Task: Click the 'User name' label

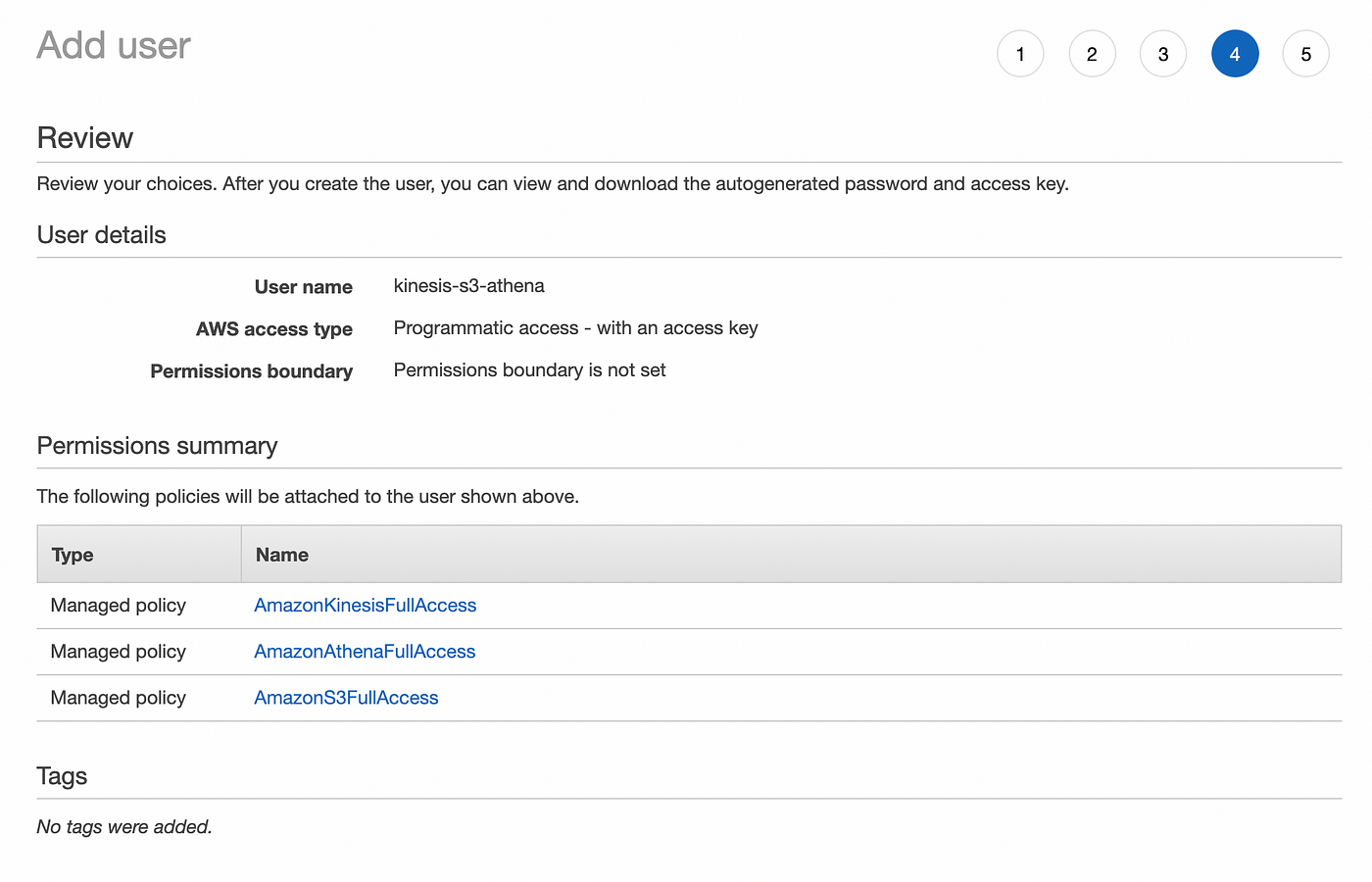Action: click(304, 287)
